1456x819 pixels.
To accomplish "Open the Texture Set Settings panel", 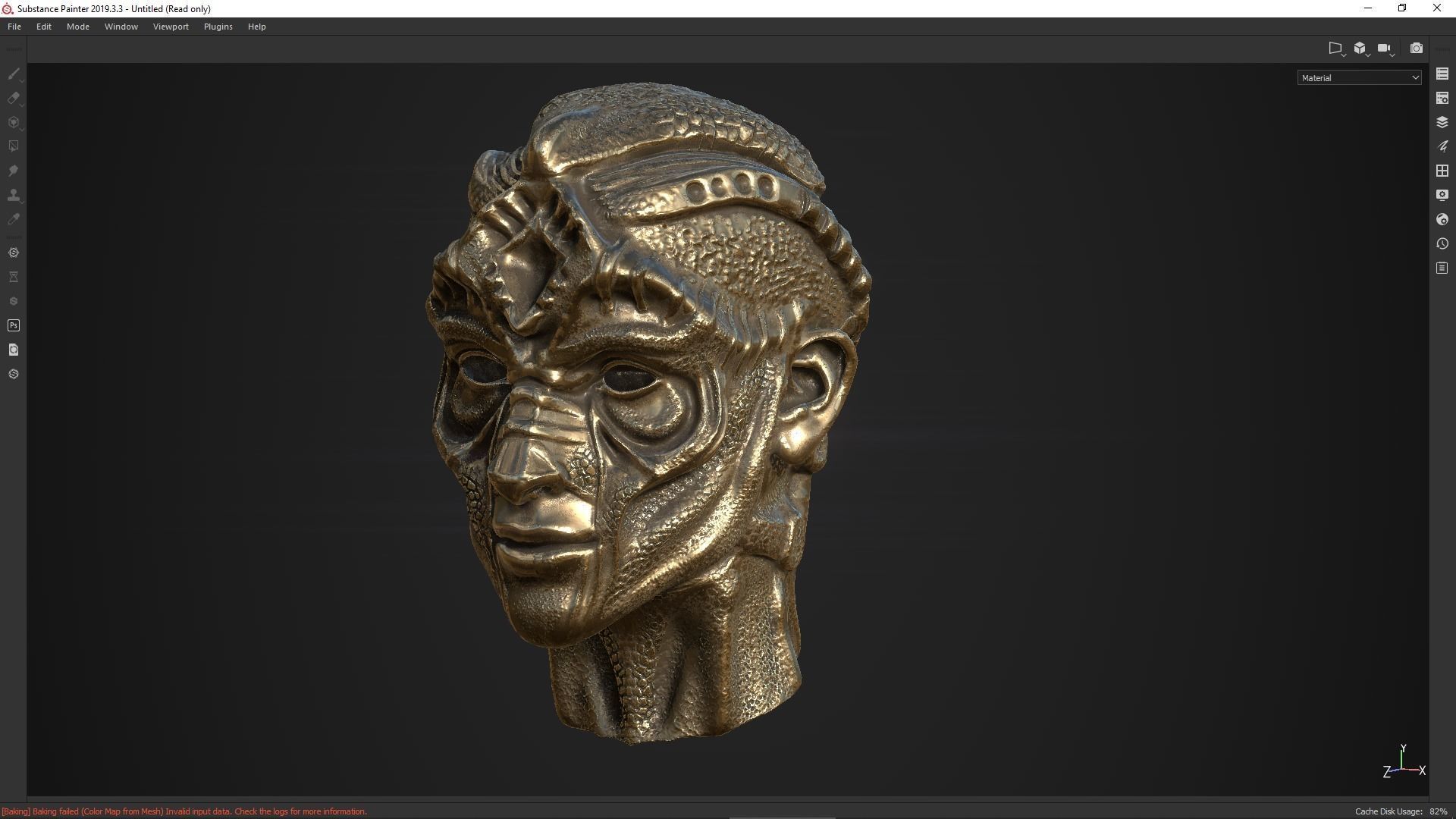I will [1442, 99].
